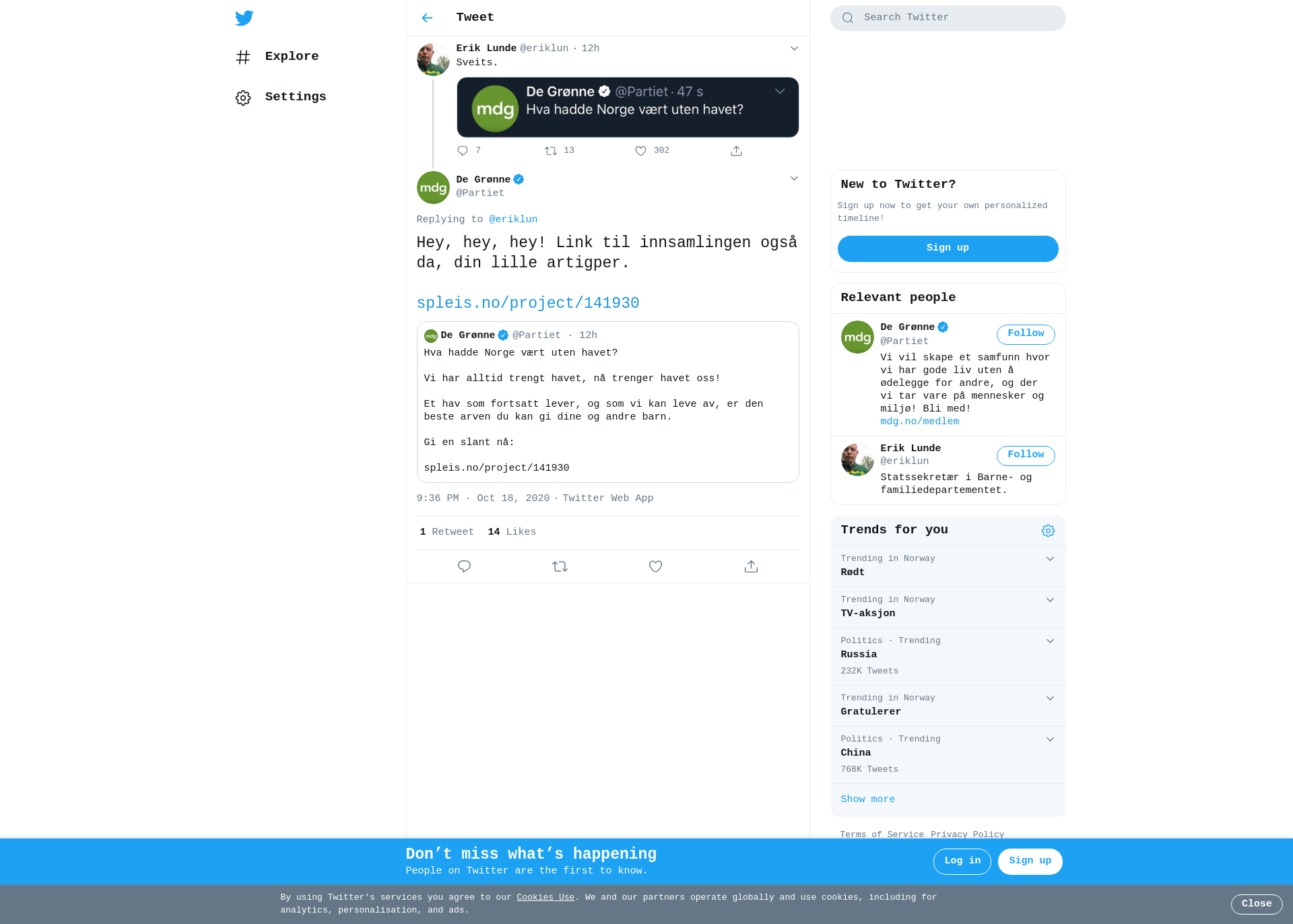Open the spleis.no/project/141930 link
The width and height of the screenshot is (1293, 924).
(x=527, y=303)
